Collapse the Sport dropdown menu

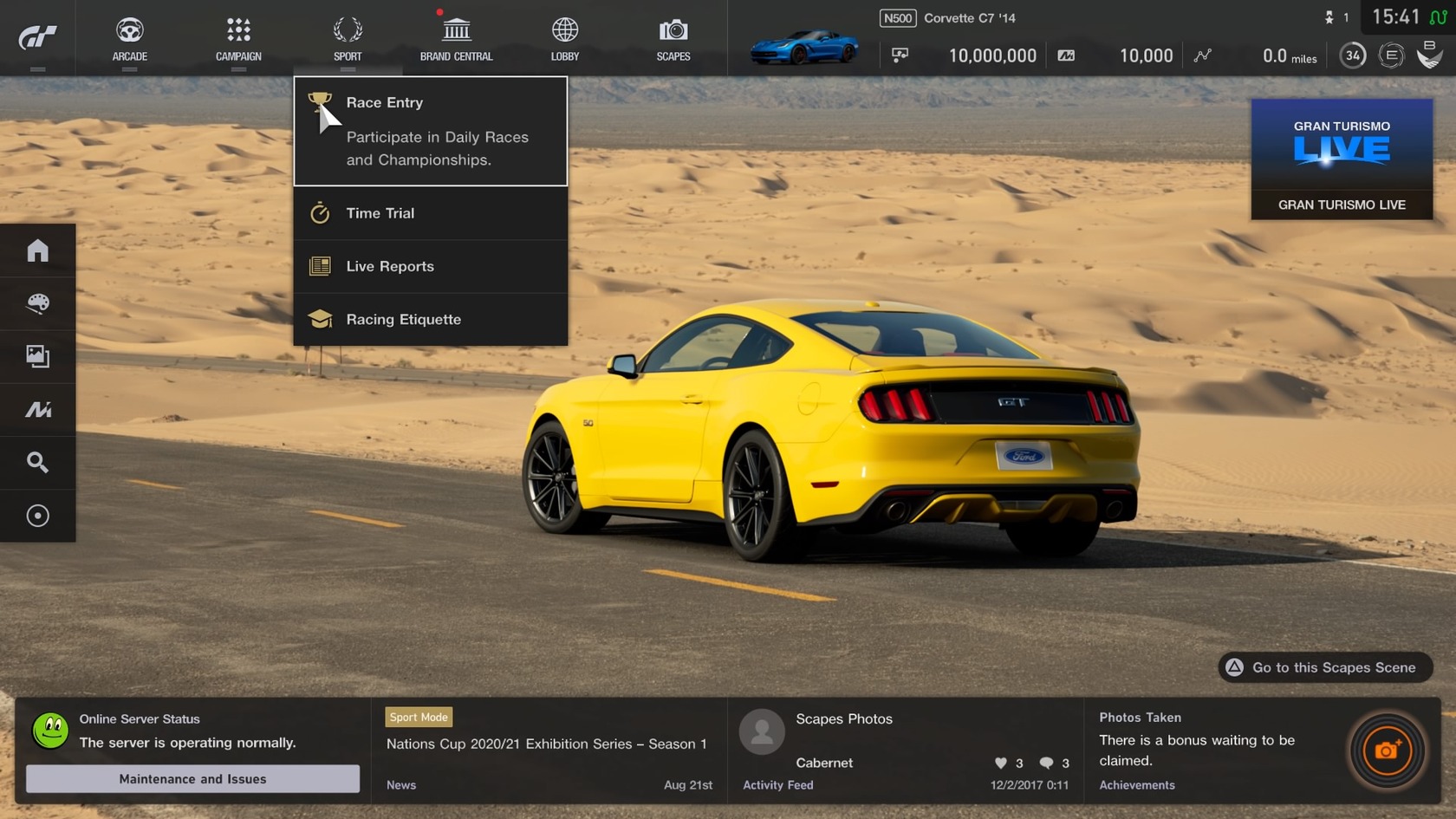click(x=348, y=39)
